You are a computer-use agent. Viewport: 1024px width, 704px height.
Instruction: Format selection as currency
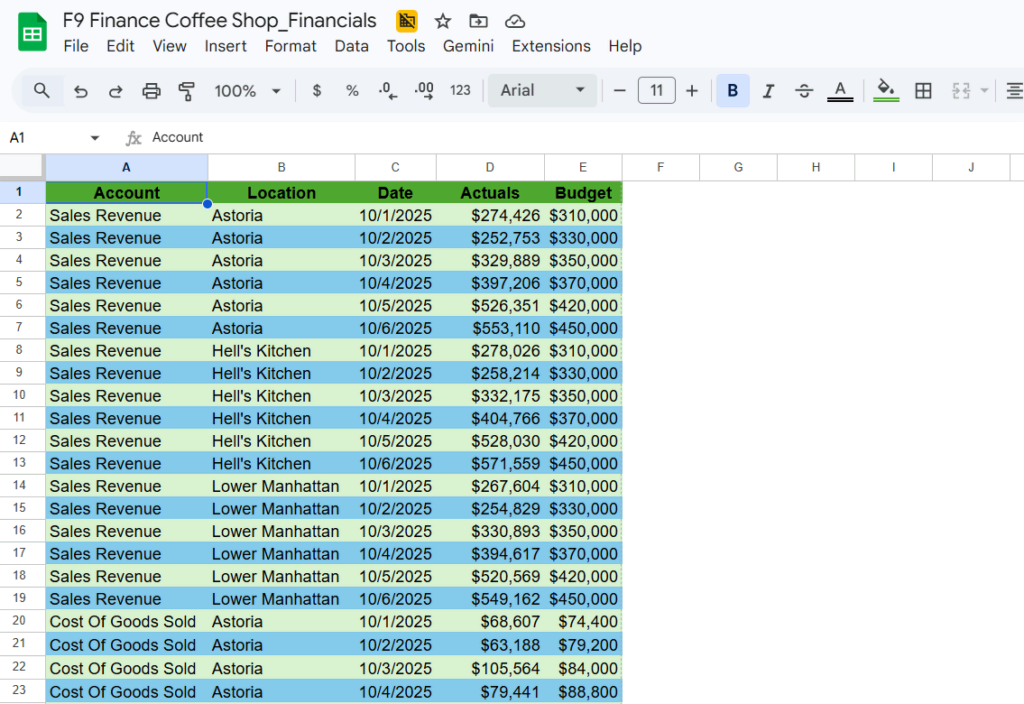point(317,91)
